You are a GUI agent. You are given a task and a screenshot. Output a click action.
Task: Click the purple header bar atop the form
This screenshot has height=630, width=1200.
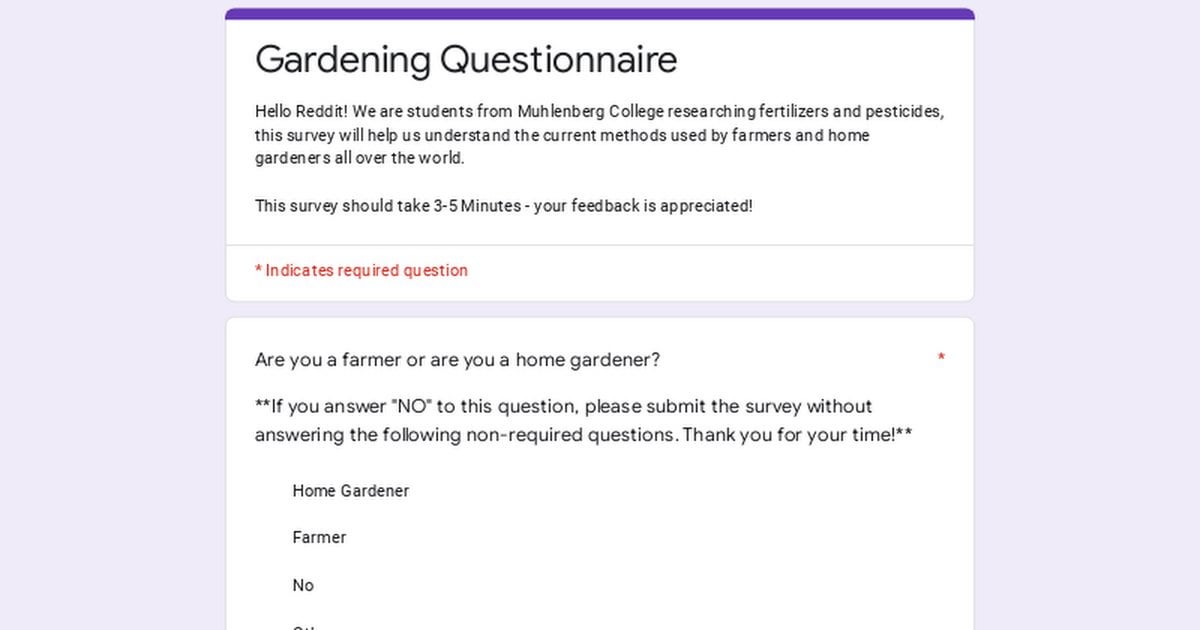click(600, 14)
